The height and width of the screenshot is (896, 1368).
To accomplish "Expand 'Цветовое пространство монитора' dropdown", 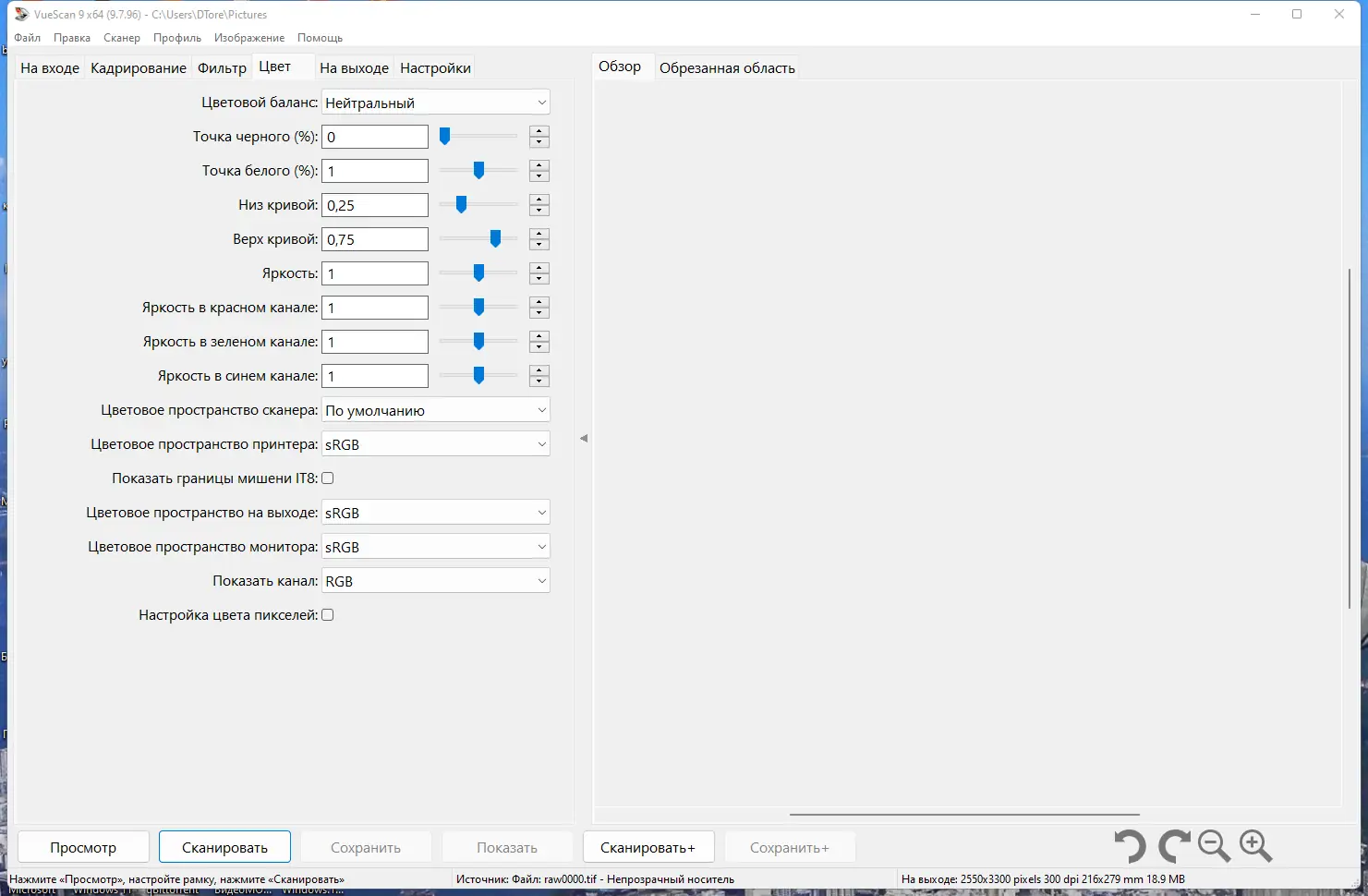I will click(436, 547).
